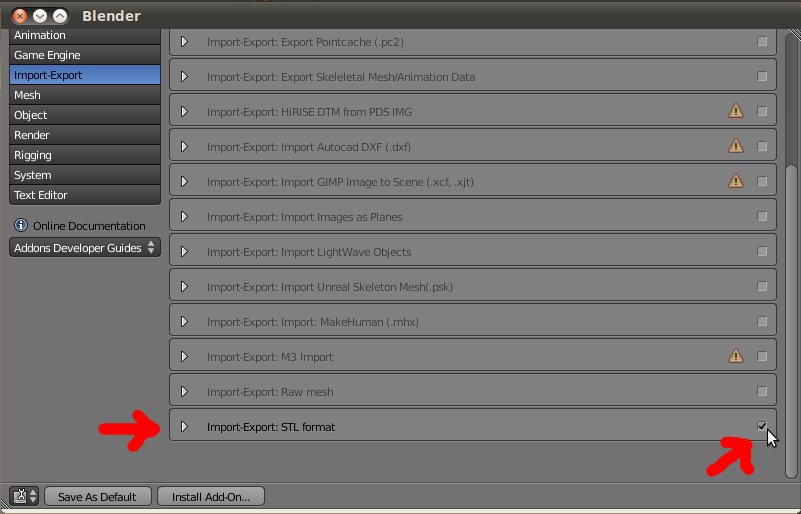Open the Online Documentation link
The image size is (801, 514).
pyautogui.click(x=89, y=226)
